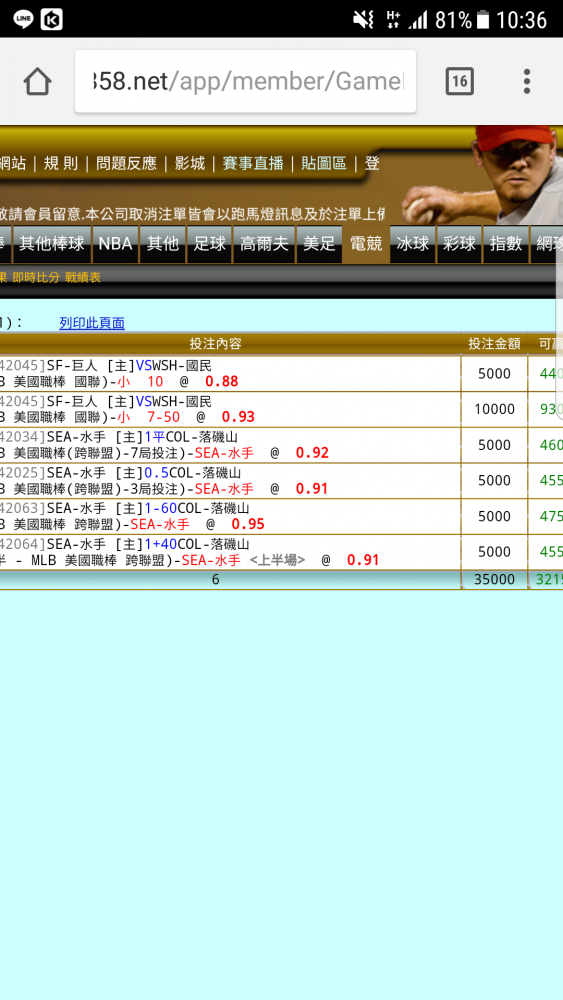Viewport: 563px width, 1000px height.
Task: Select the 其他 tab
Action: pos(163,244)
